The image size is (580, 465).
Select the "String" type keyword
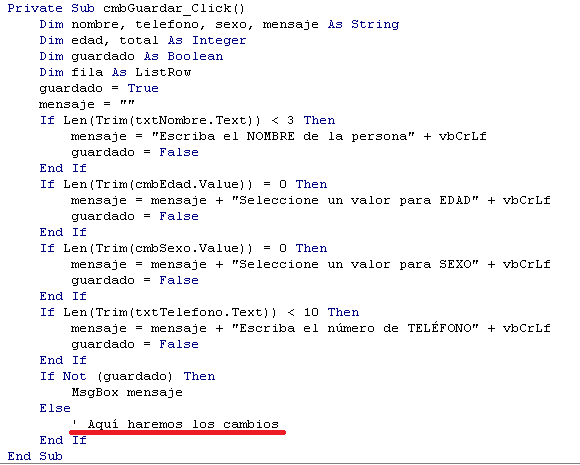pos(375,24)
